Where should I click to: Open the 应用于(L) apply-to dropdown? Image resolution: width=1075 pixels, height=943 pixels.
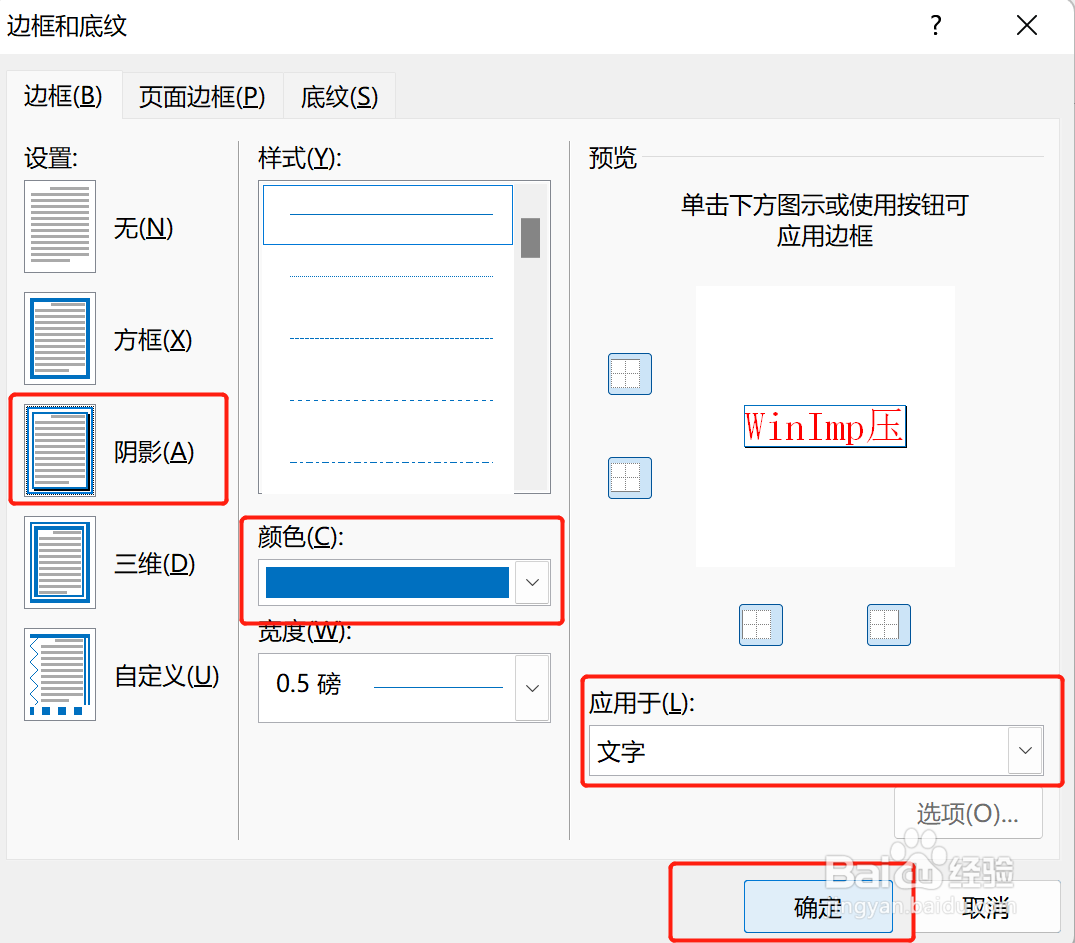(x=1026, y=751)
